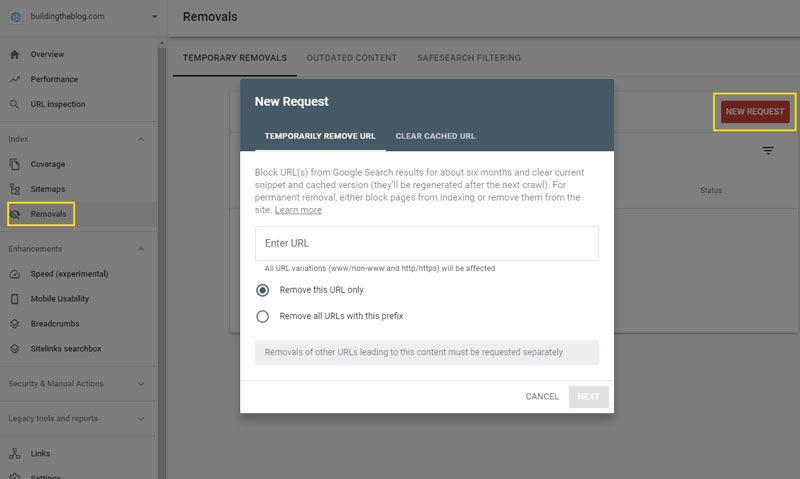
Task: Click the Coverage pages icon
Action: tap(14, 164)
